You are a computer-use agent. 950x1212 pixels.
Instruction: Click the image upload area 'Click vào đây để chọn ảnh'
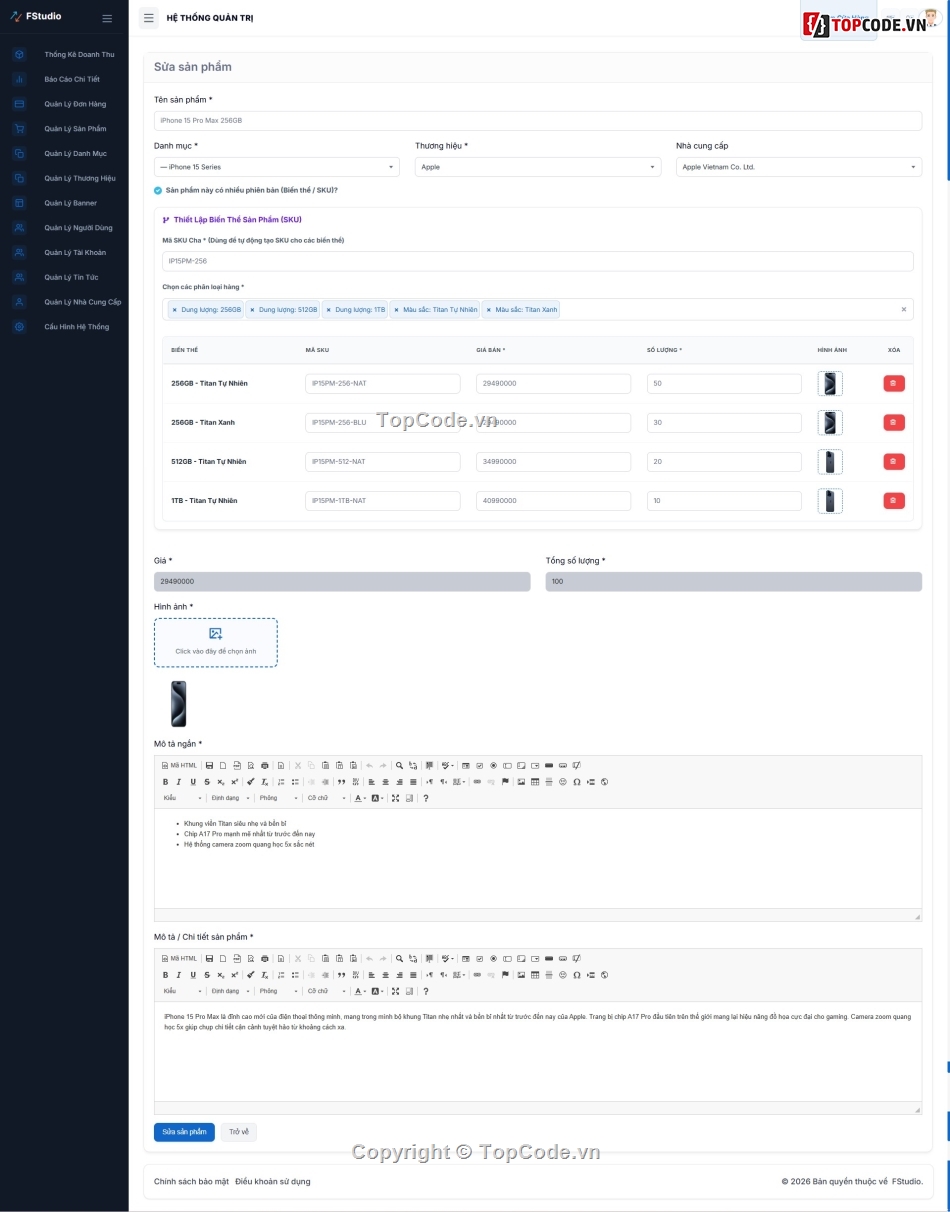pos(216,642)
